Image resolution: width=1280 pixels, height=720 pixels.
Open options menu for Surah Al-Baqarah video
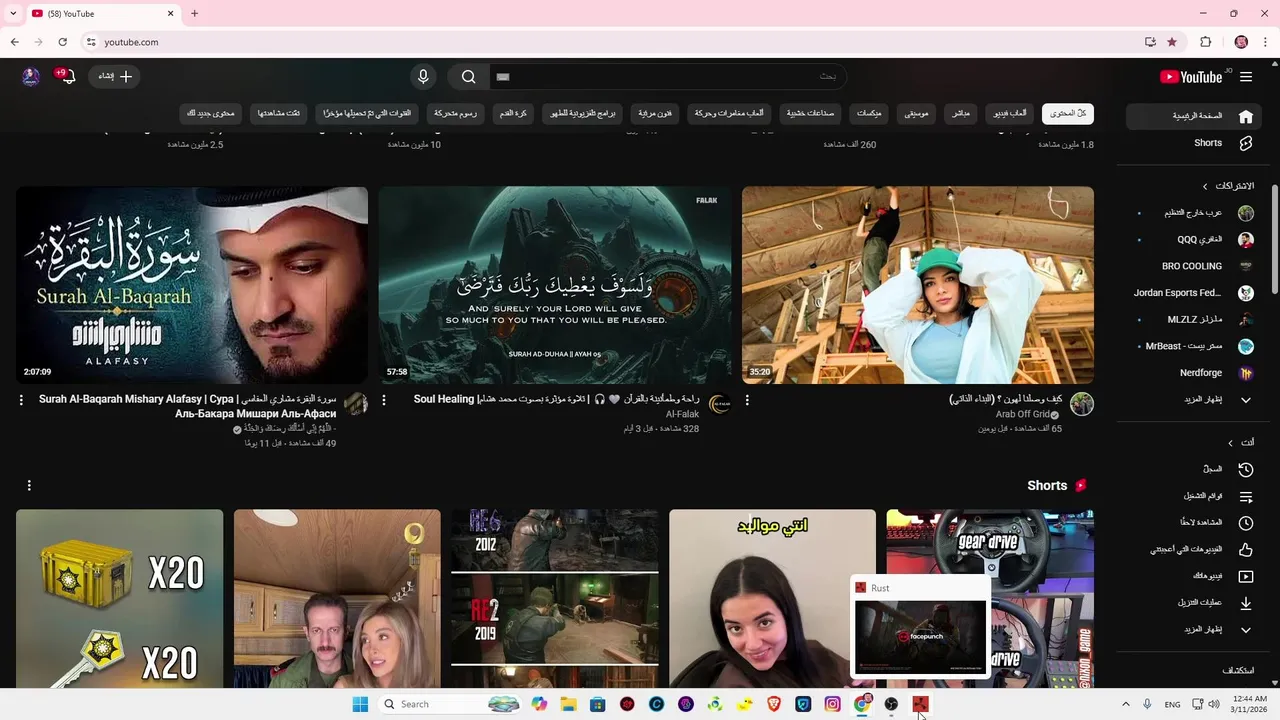[x=21, y=400]
